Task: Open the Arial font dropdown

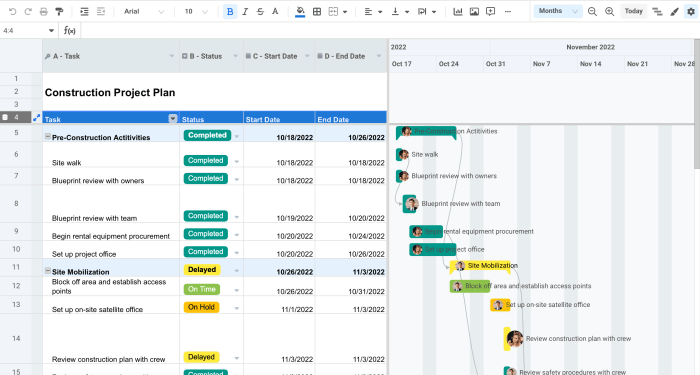Action: coord(144,12)
